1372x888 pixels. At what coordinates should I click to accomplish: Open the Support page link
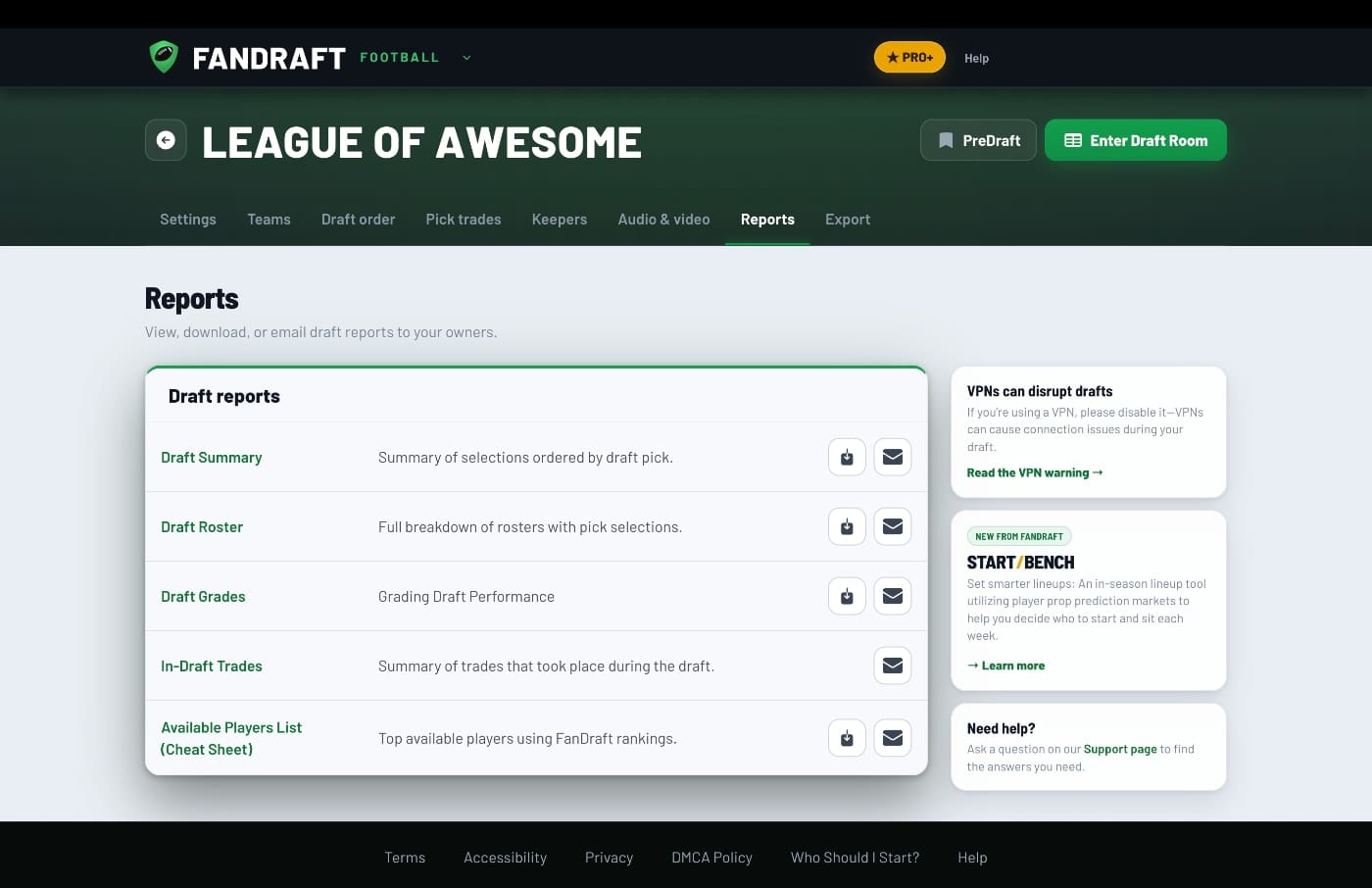(1120, 749)
